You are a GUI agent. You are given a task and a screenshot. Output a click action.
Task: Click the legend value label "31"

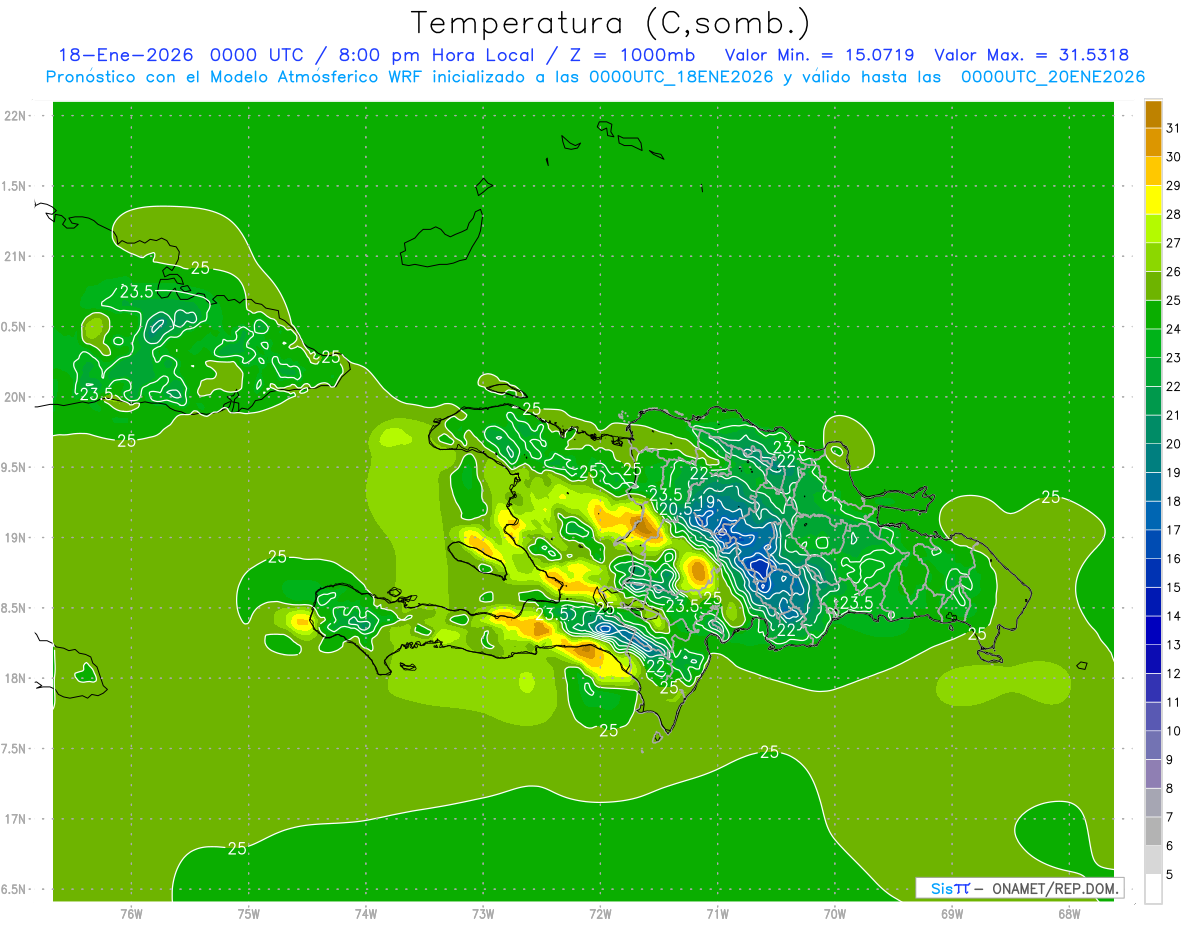point(1174,128)
